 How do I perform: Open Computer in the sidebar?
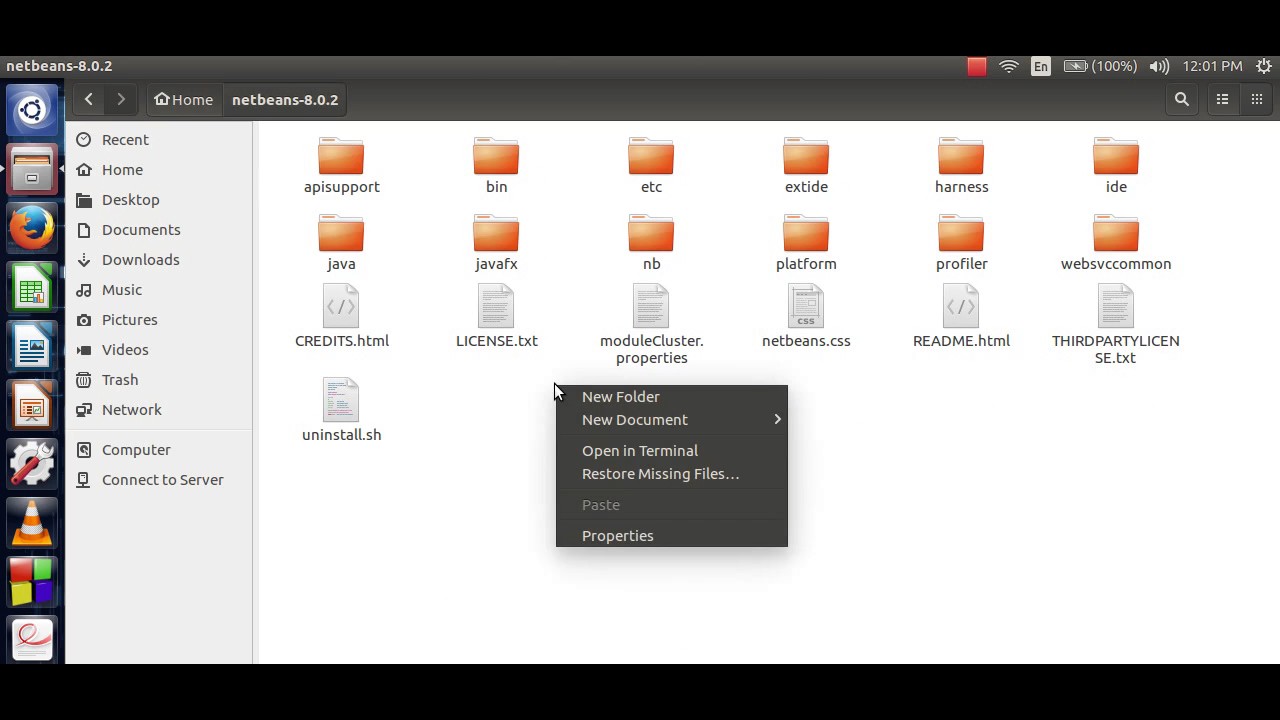coord(159,450)
